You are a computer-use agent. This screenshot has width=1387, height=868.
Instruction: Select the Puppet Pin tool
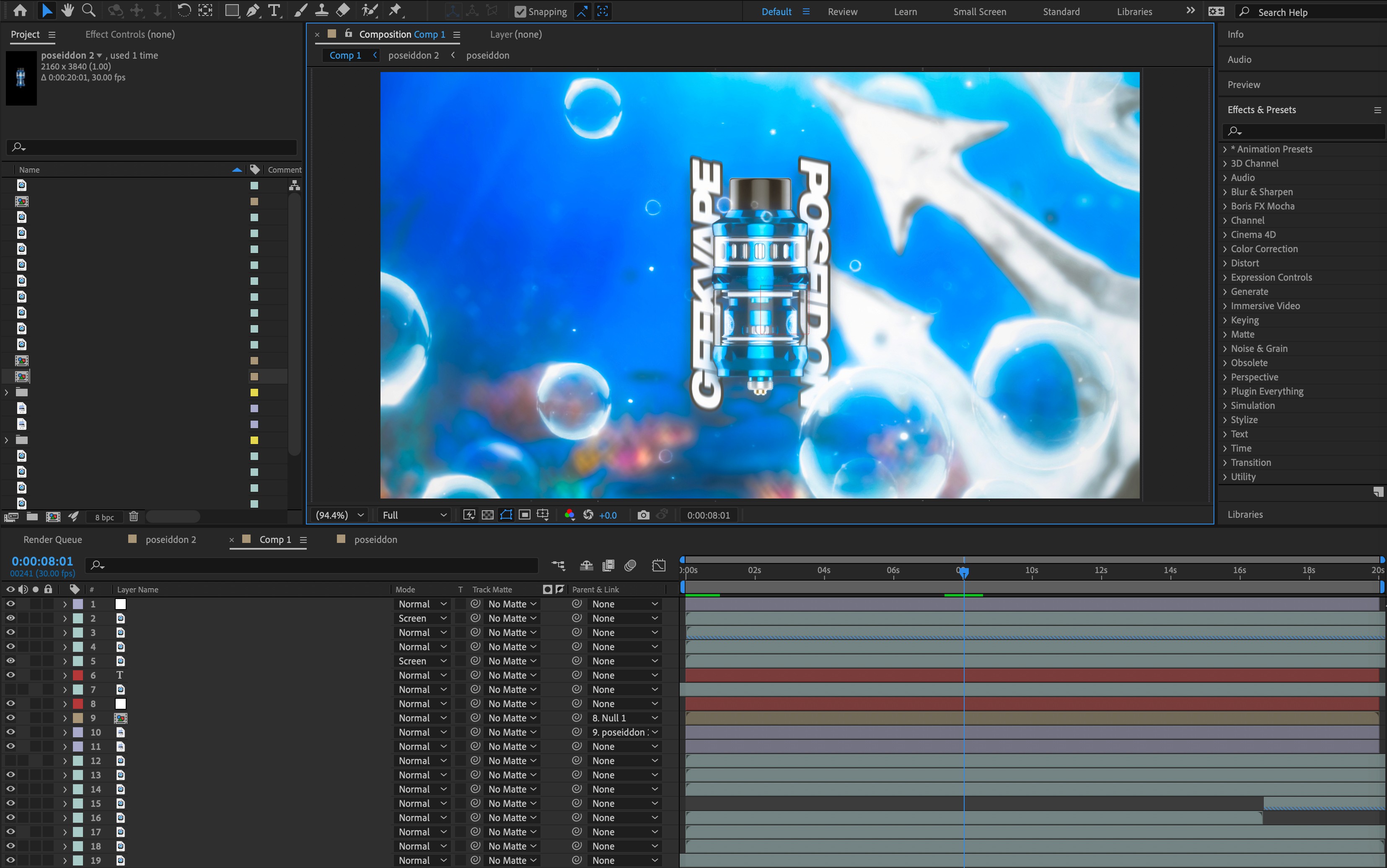(395, 10)
